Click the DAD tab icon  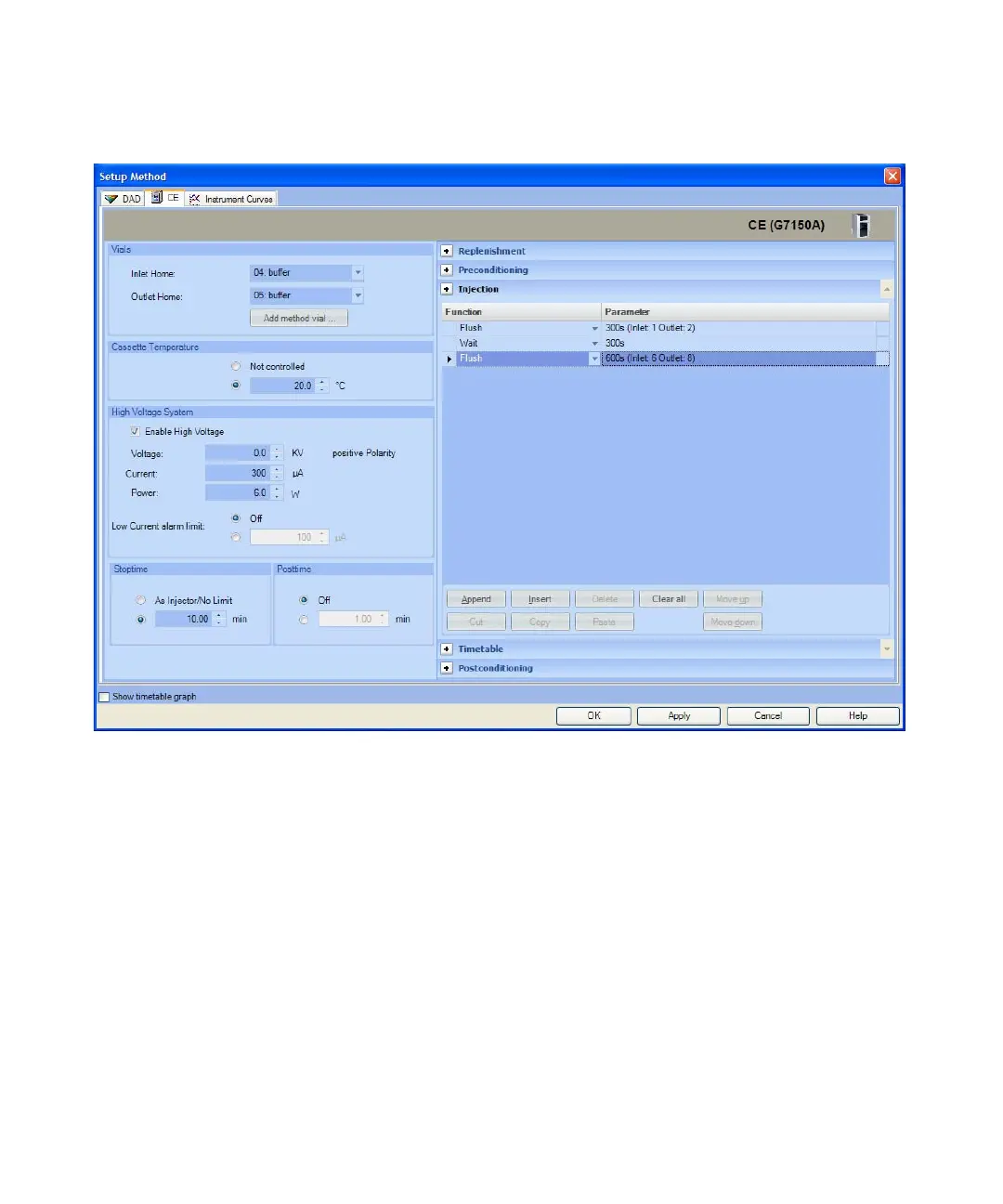(x=111, y=199)
